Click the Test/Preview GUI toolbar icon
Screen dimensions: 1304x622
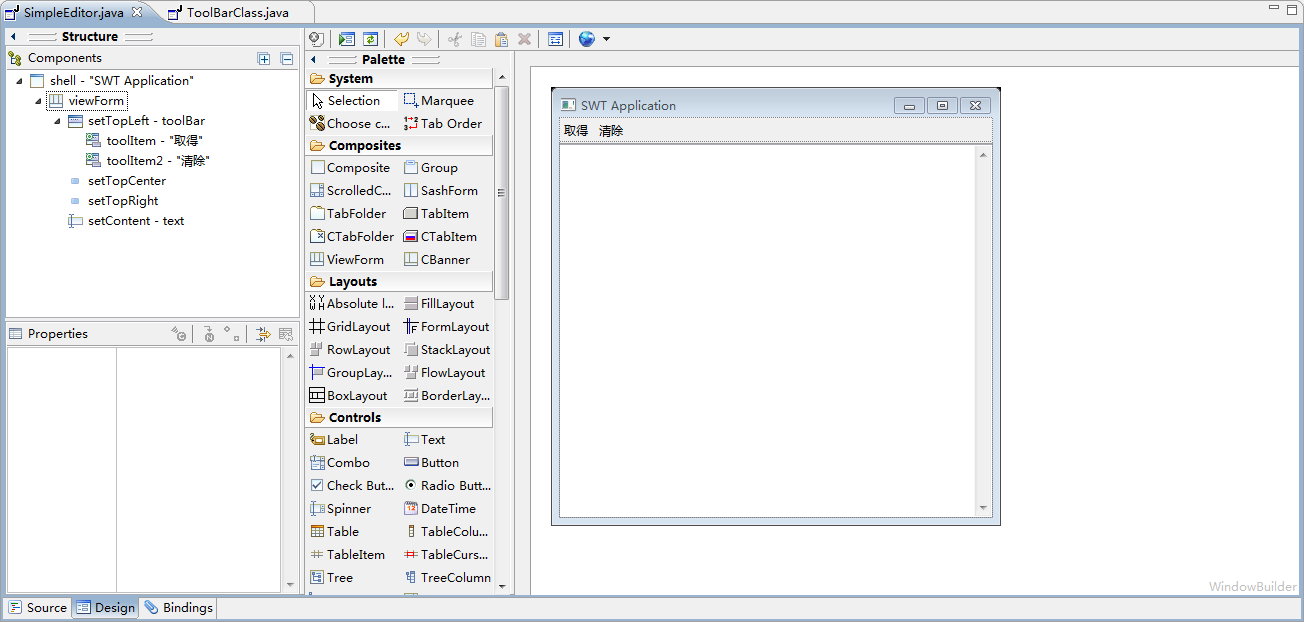coord(347,39)
